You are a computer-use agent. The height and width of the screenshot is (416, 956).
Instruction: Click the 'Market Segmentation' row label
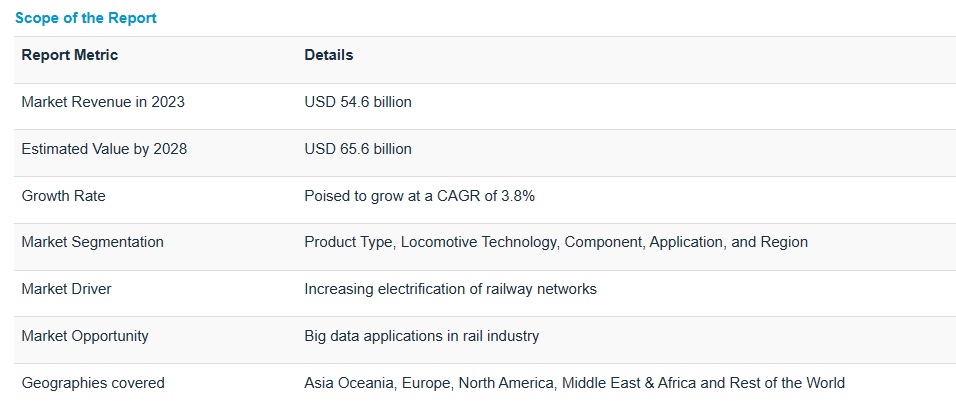[92, 242]
